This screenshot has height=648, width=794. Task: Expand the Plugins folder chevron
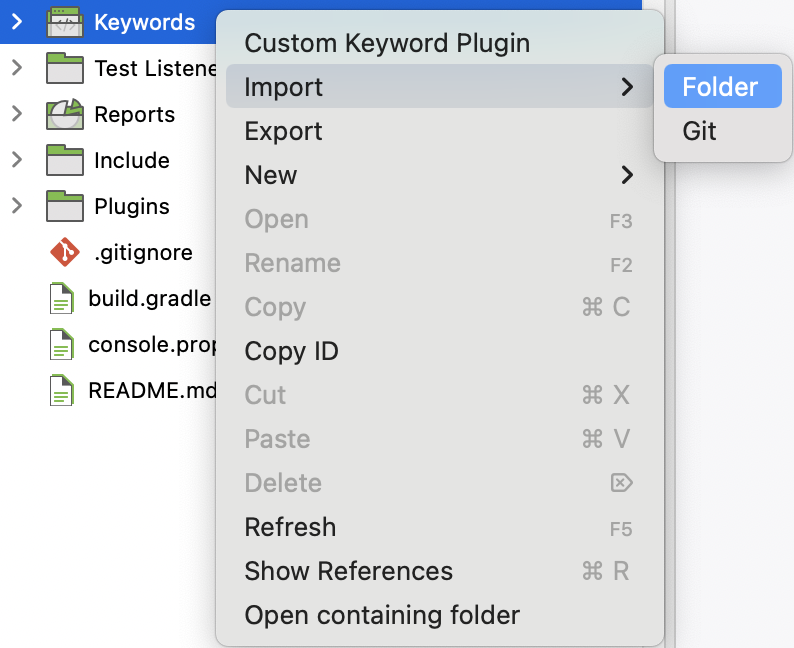[x=17, y=206]
